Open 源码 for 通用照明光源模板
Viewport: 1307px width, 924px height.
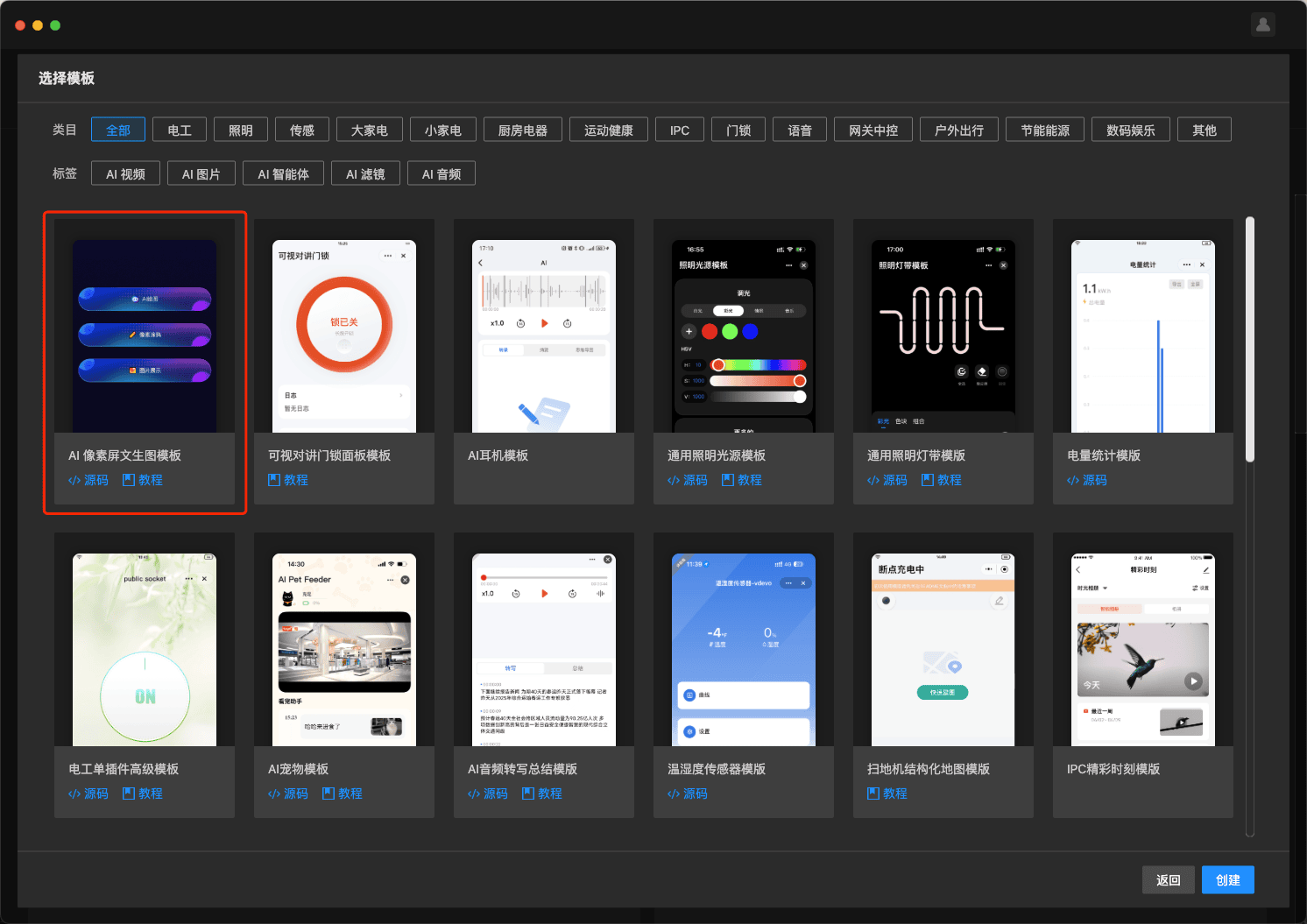(688, 480)
